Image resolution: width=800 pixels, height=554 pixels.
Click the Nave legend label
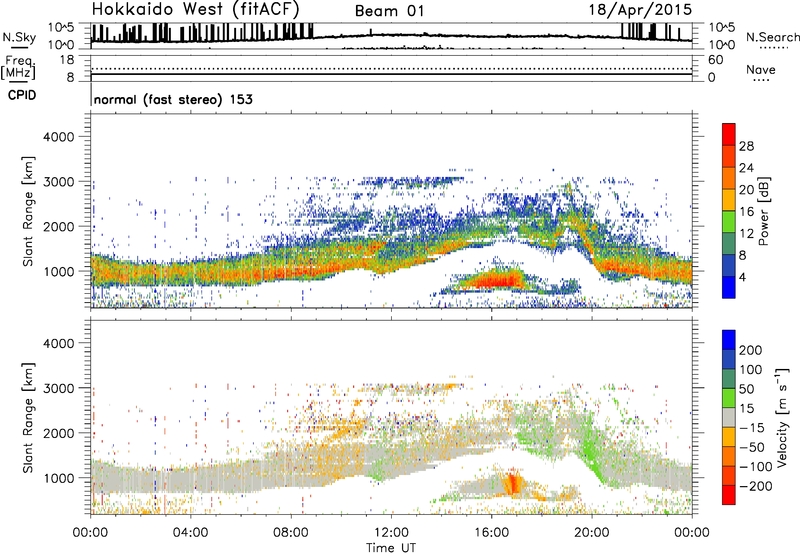coord(760,69)
